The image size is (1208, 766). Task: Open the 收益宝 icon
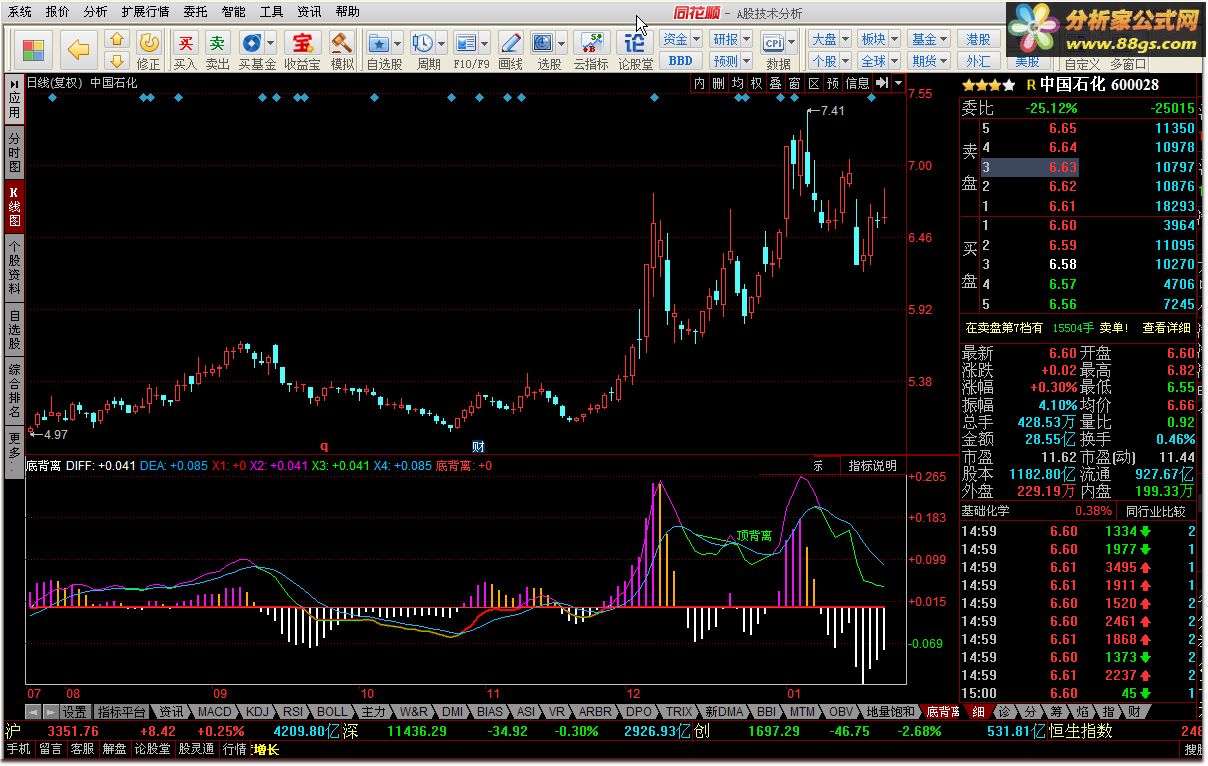click(x=302, y=42)
